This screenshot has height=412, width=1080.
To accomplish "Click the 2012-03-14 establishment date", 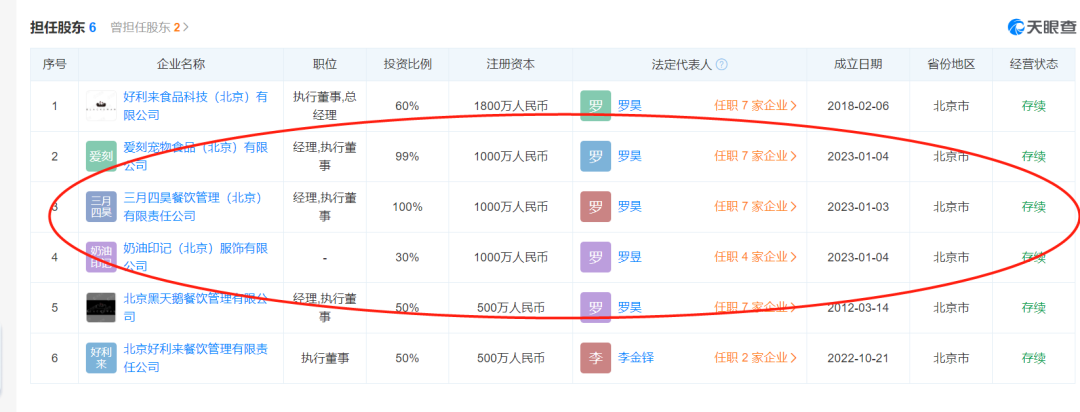I will 858,307.
